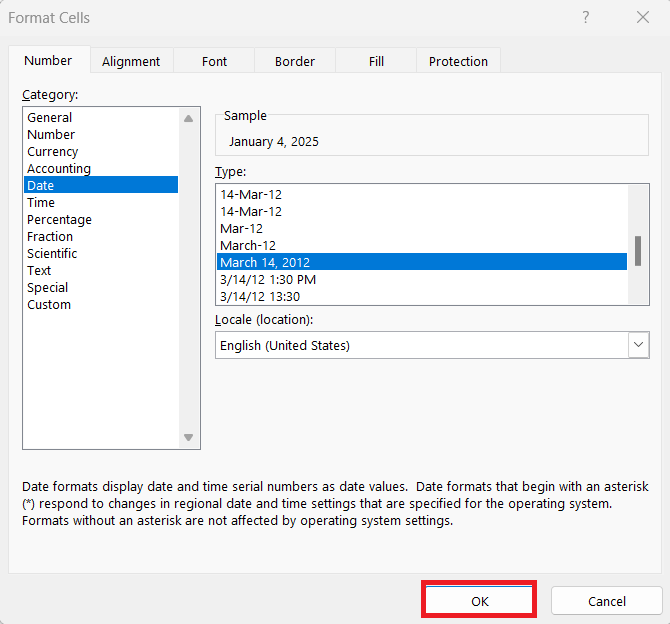The width and height of the screenshot is (670, 624).
Task: Select the March-12 date type
Action: point(422,245)
